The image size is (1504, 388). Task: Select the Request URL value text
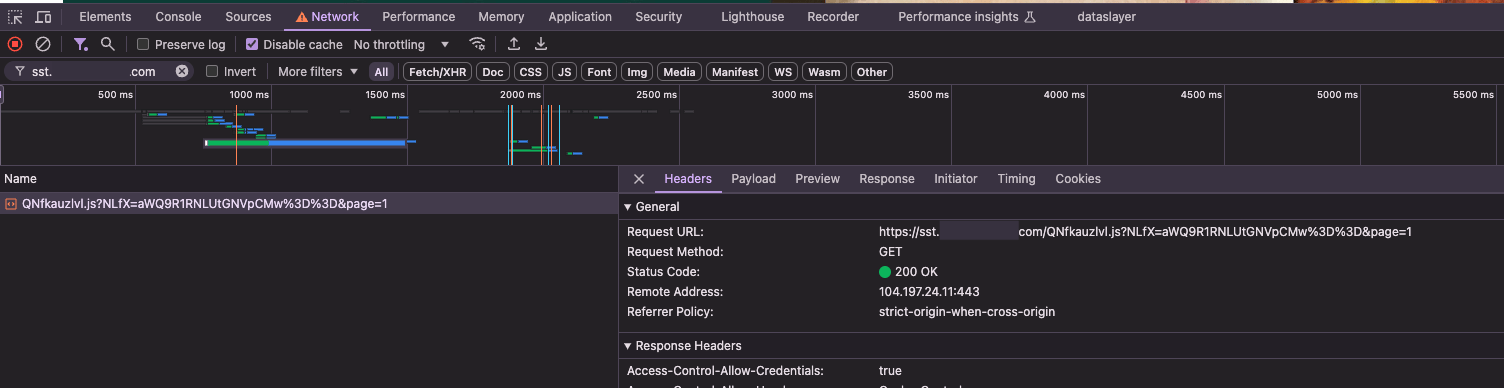click(x=1145, y=232)
